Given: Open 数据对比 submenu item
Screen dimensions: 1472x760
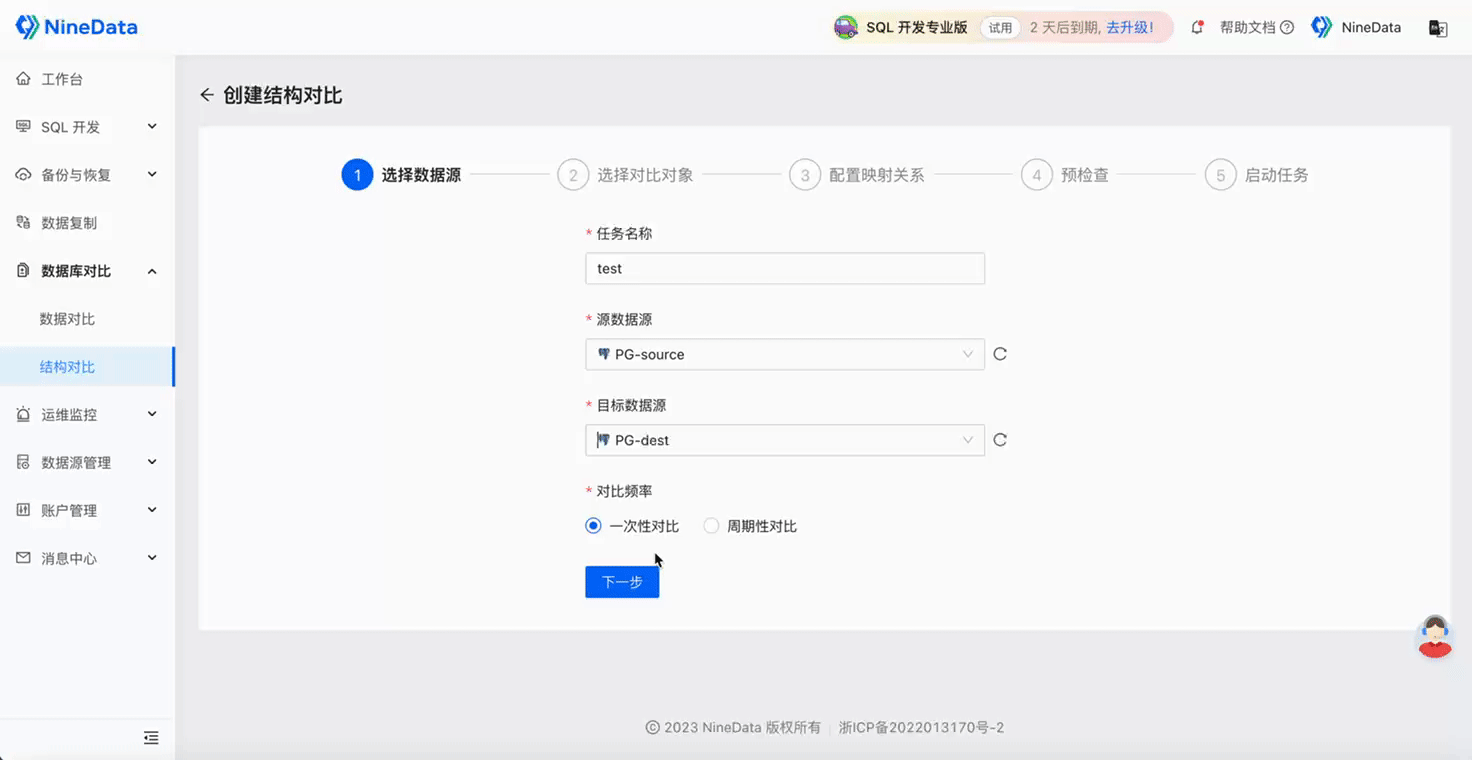Looking at the screenshot, I should click(67, 319).
